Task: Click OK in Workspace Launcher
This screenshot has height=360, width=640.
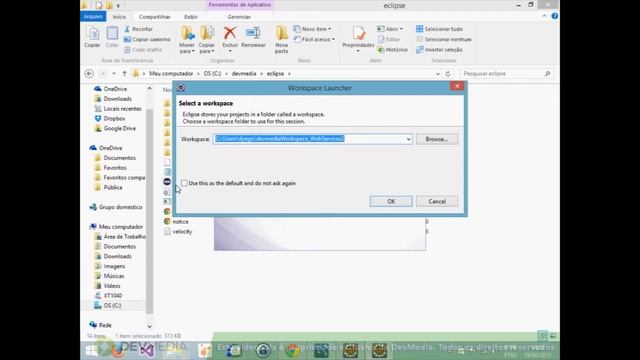Action: click(391, 201)
